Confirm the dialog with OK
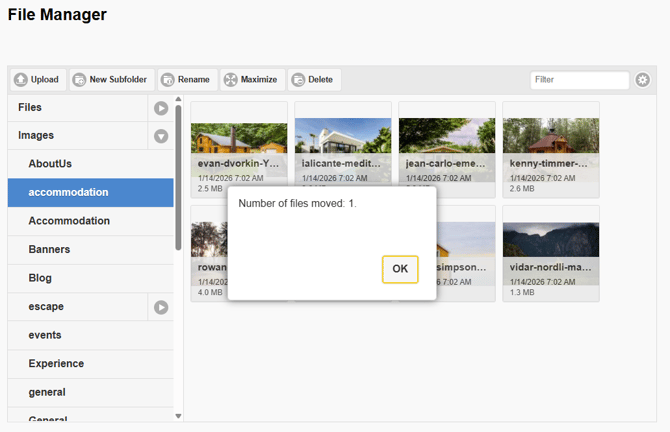The image size is (670, 432). (x=400, y=269)
